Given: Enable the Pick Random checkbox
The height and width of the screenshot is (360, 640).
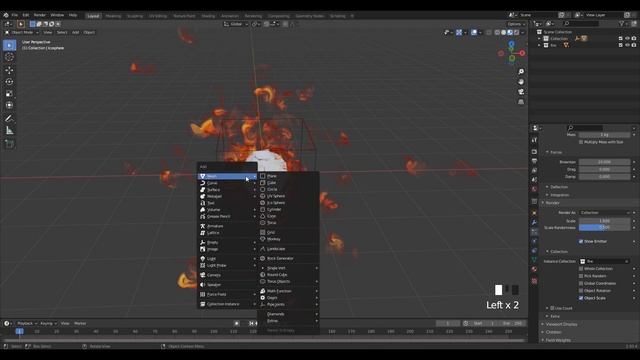Looking at the screenshot, I should click(x=581, y=276).
